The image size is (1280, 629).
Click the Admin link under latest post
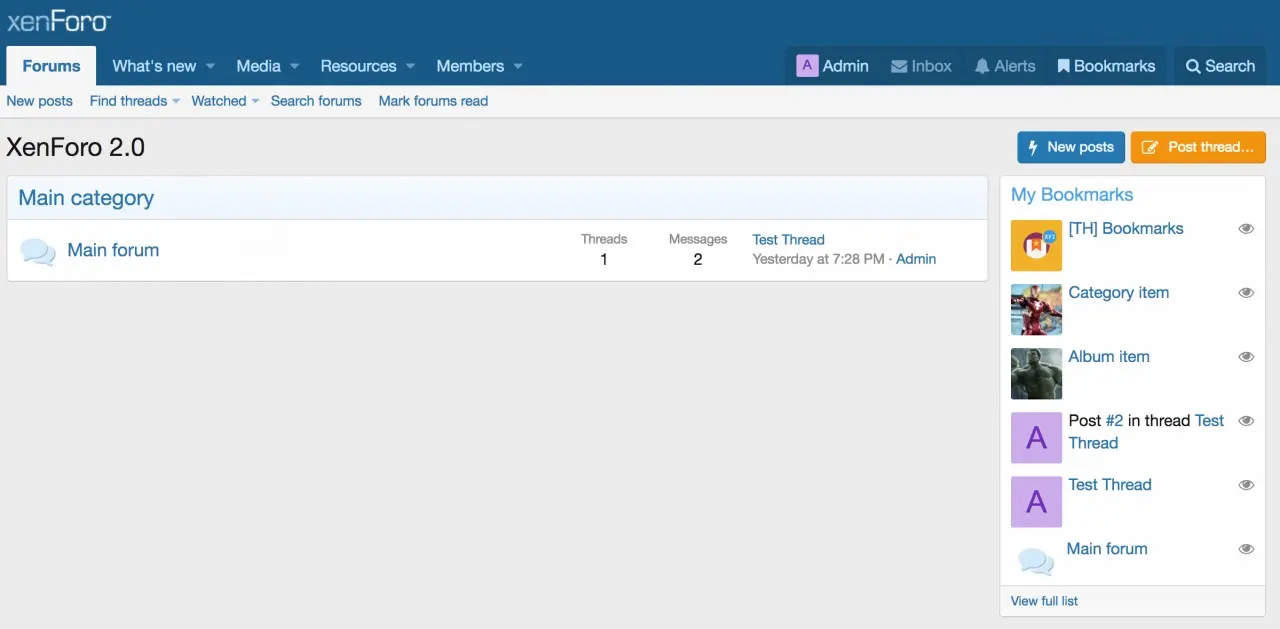pyautogui.click(x=916, y=259)
